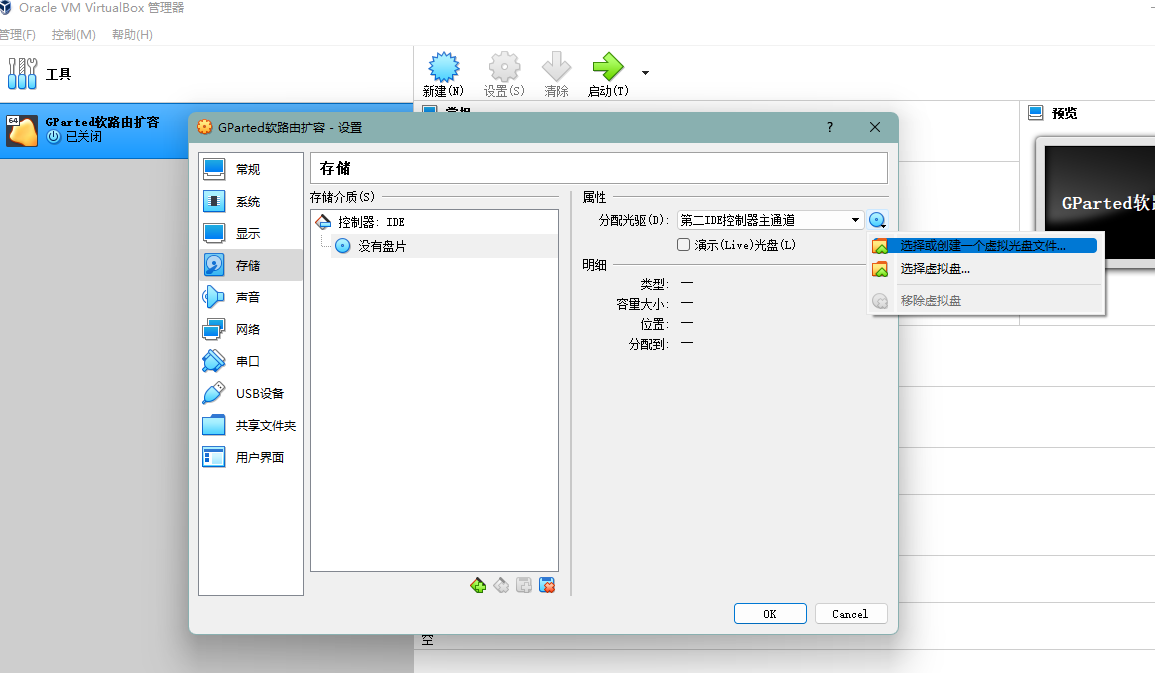The height and width of the screenshot is (673, 1155).
Task: Choose 选择或创建一个虚拟光盘文件... menu item
Action: (983, 246)
